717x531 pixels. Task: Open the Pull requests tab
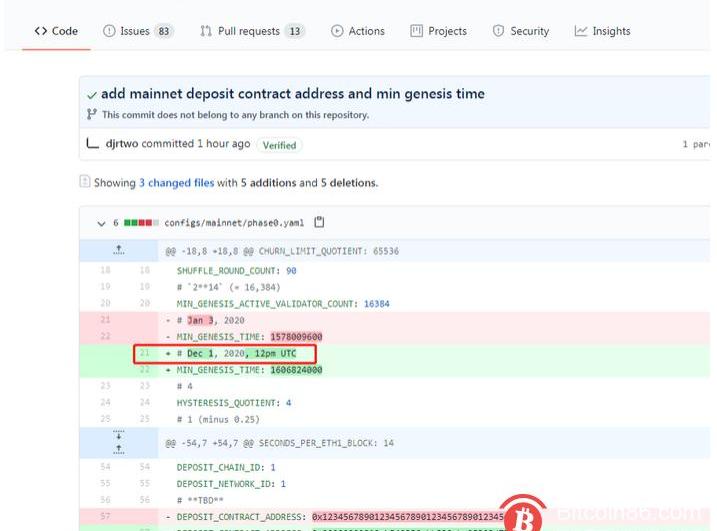(252, 31)
